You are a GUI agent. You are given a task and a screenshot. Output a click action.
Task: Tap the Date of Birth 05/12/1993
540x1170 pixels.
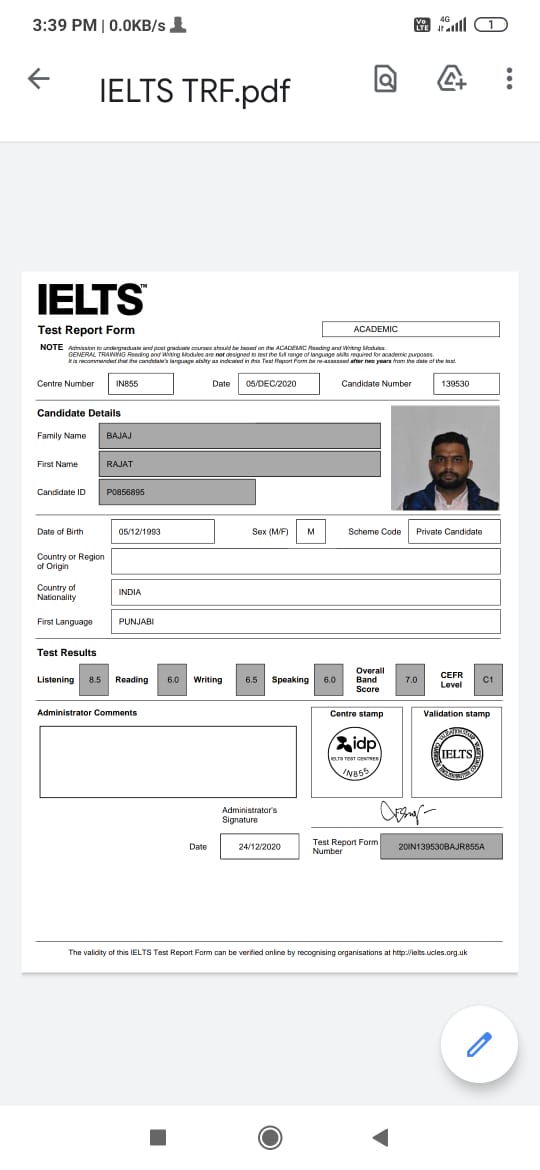pyautogui.click(x=163, y=532)
